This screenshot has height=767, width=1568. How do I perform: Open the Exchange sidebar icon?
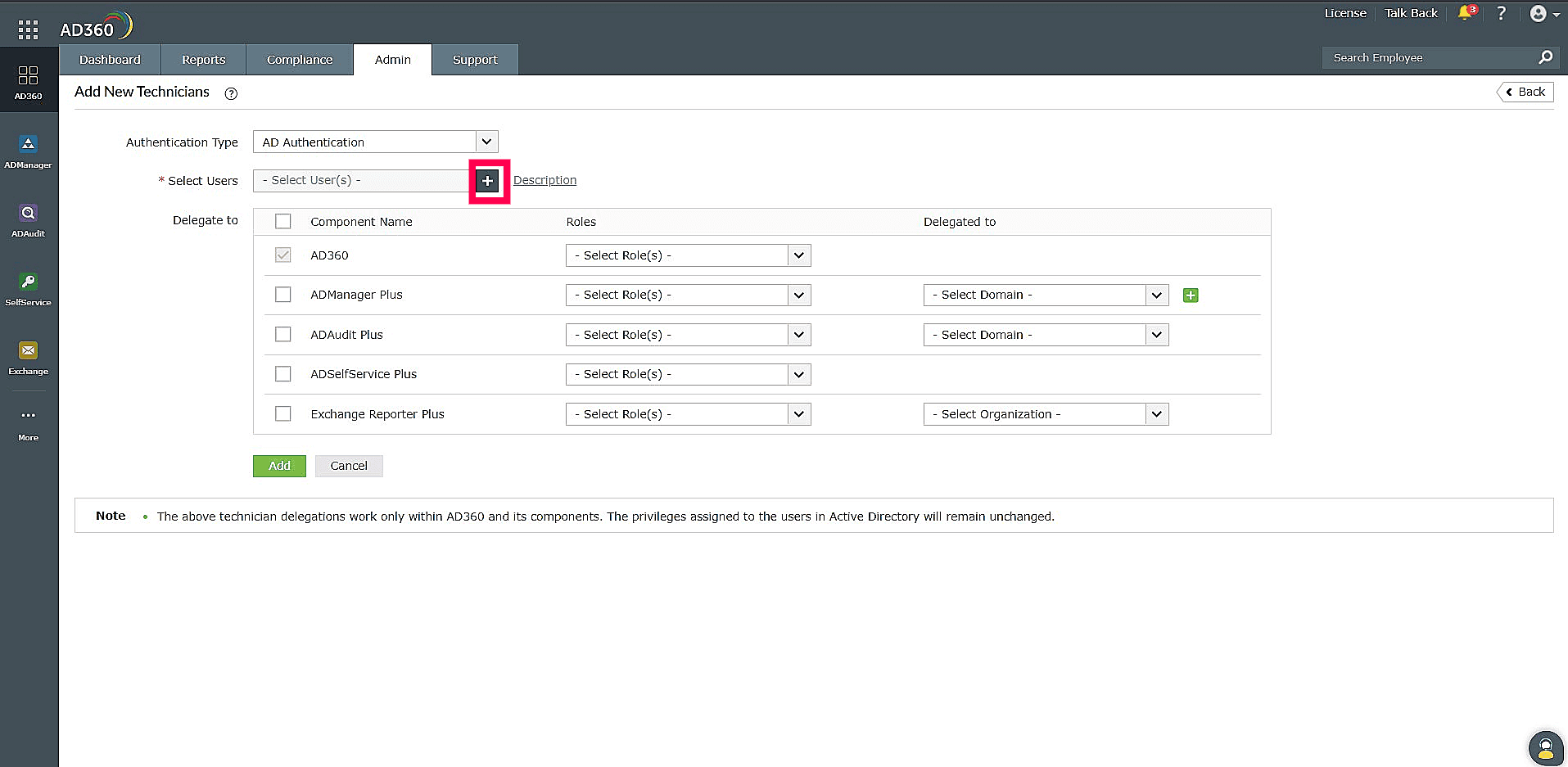(29, 352)
